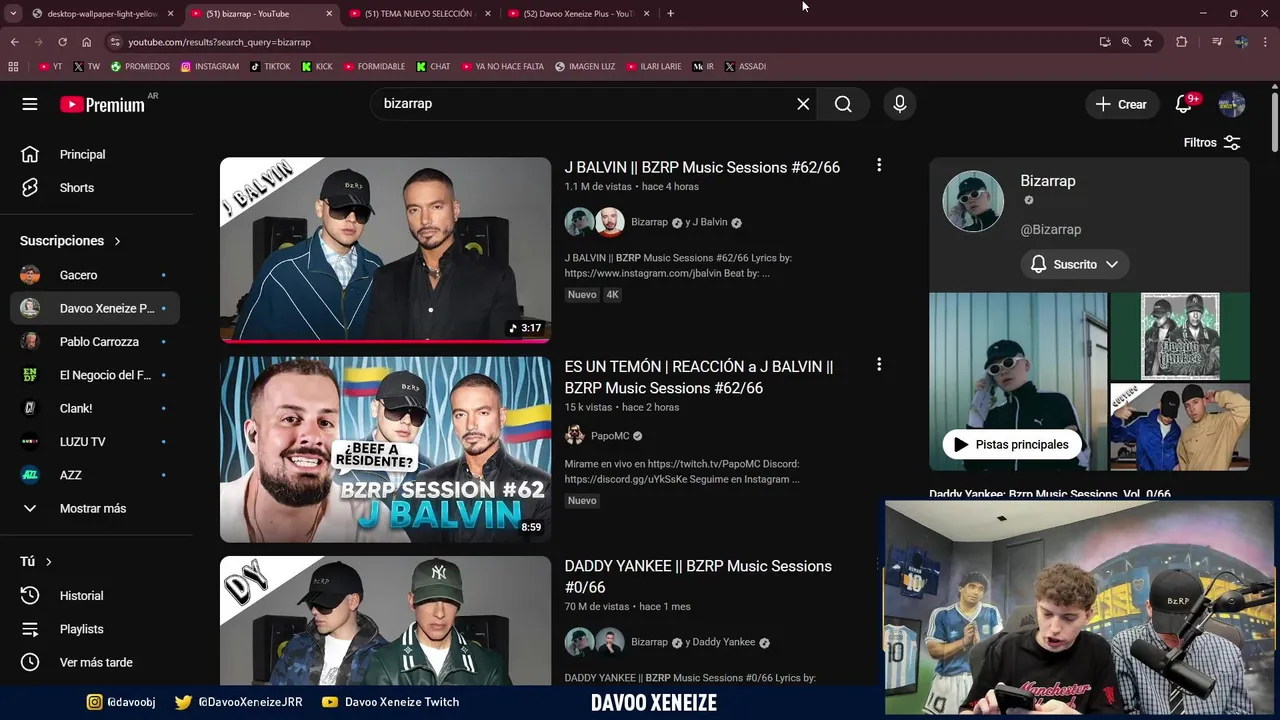The image size is (1280, 720).
Task: Open Ver más tarde list
Action: point(95,662)
